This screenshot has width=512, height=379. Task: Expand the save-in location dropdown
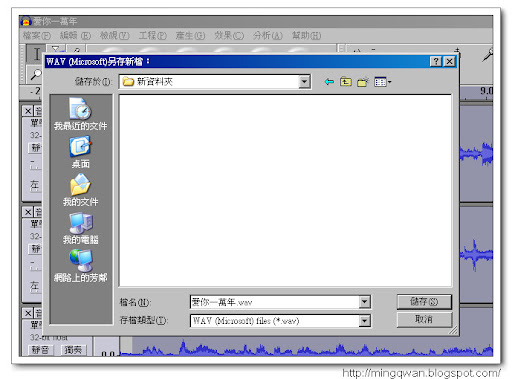304,82
